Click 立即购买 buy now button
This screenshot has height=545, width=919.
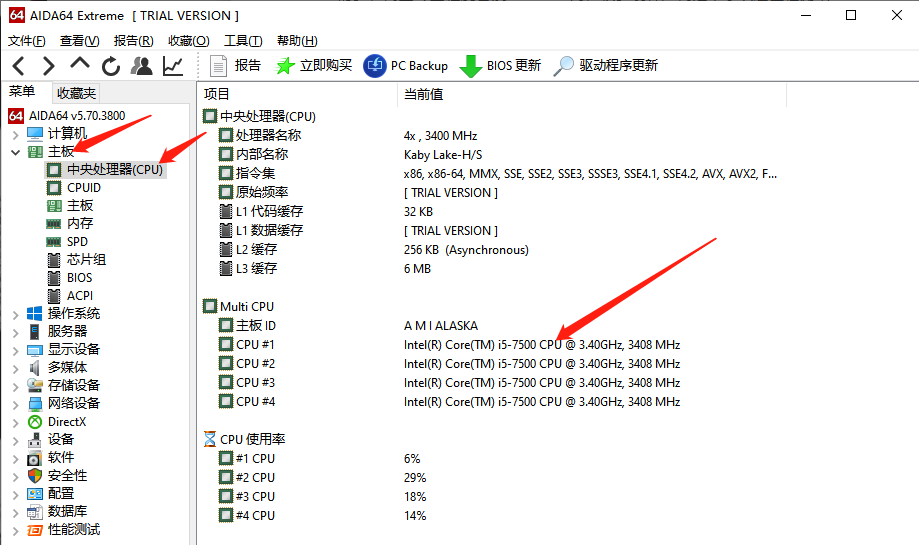(x=314, y=66)
